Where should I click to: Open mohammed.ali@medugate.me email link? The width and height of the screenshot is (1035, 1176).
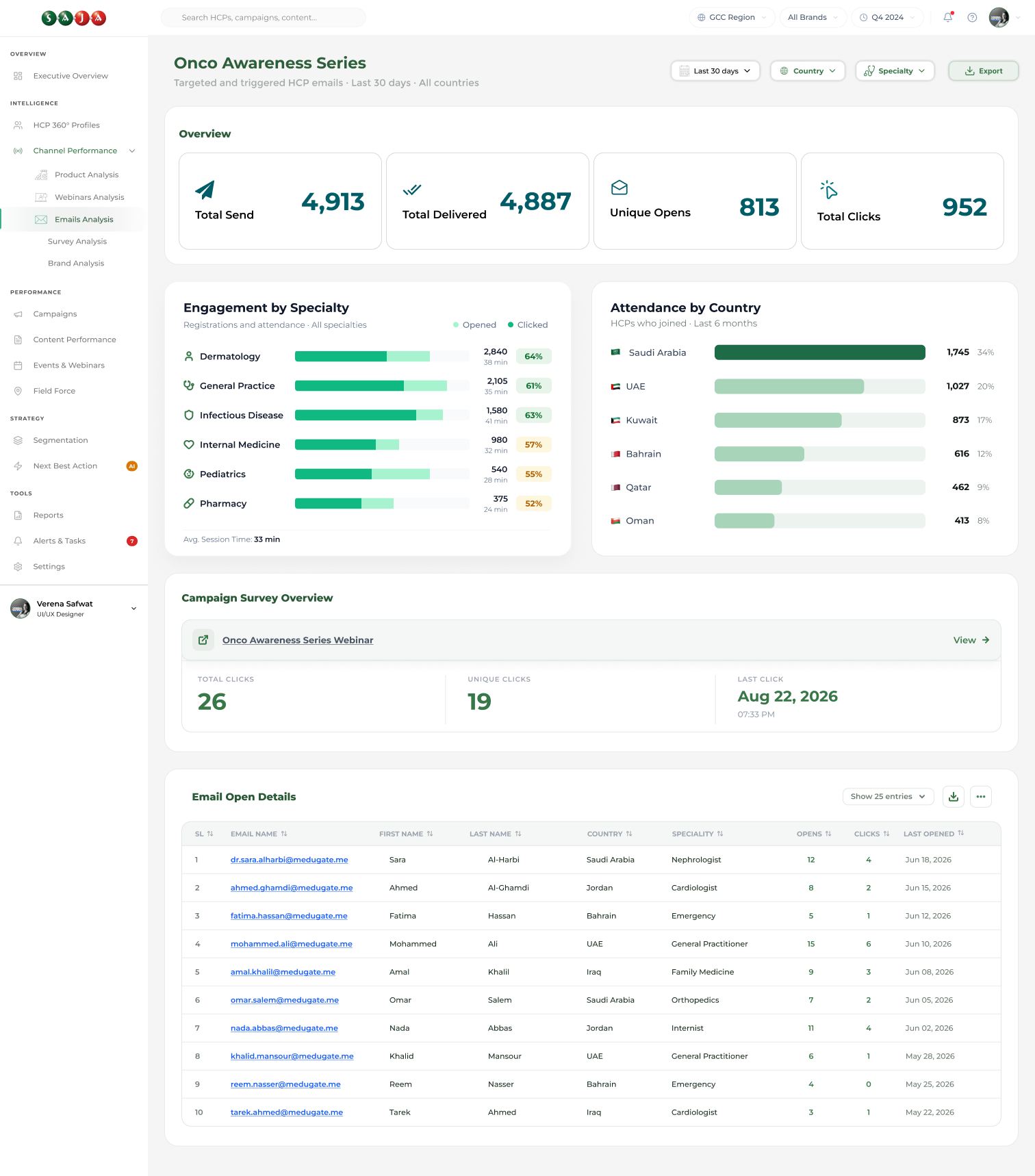click(x=292, y=944)
